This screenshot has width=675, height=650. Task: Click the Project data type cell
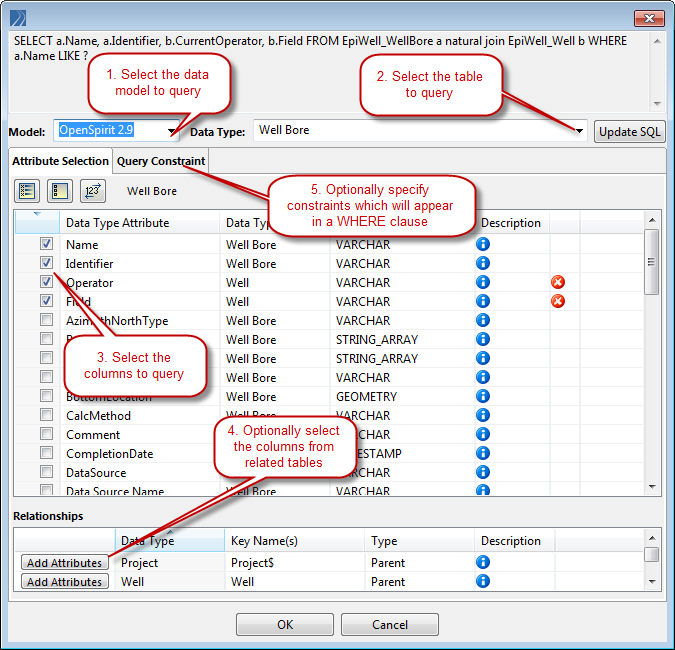tap(170, 563)
